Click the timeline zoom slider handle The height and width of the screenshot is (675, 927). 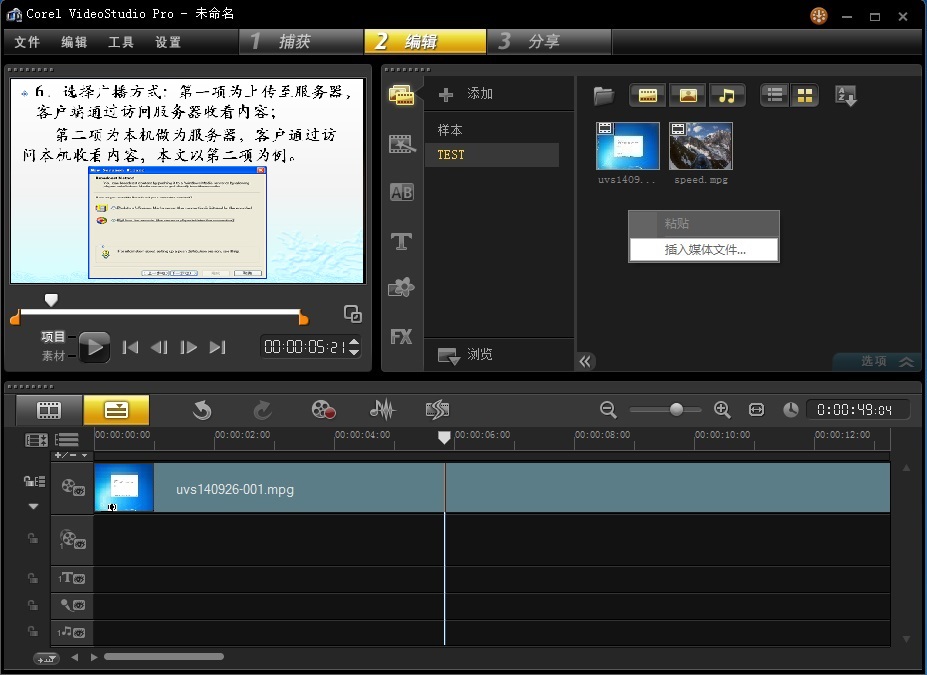tap(677, 409)
